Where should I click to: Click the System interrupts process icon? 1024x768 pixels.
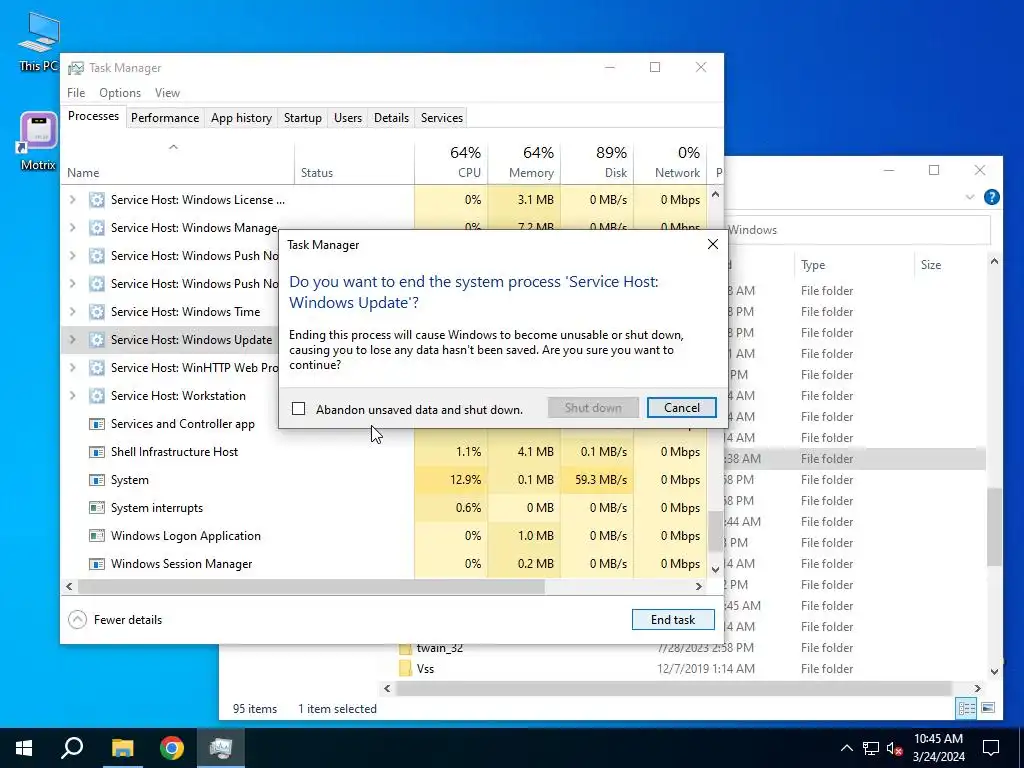(97, 508)
